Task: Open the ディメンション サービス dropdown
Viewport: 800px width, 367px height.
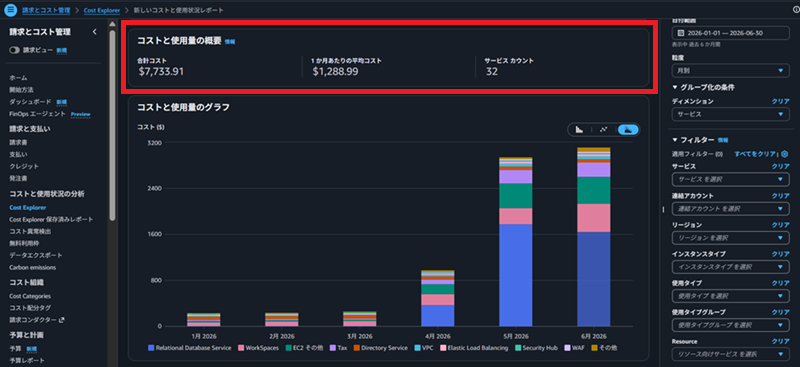Action: point(731,114)
